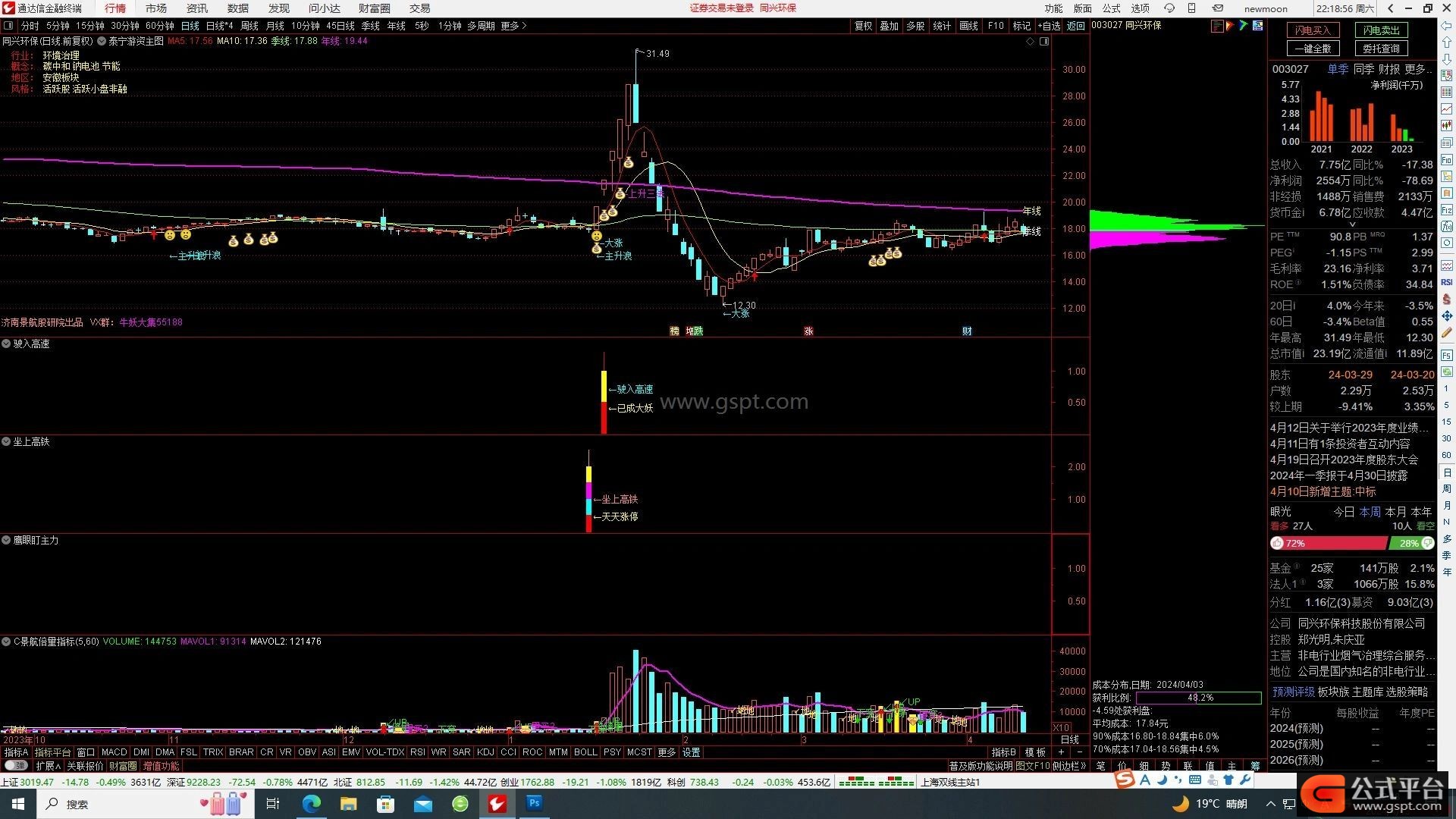Click the left arrow icon in right sidebar
Viewport: 1456px width, 819px height.
(1447, 26)
